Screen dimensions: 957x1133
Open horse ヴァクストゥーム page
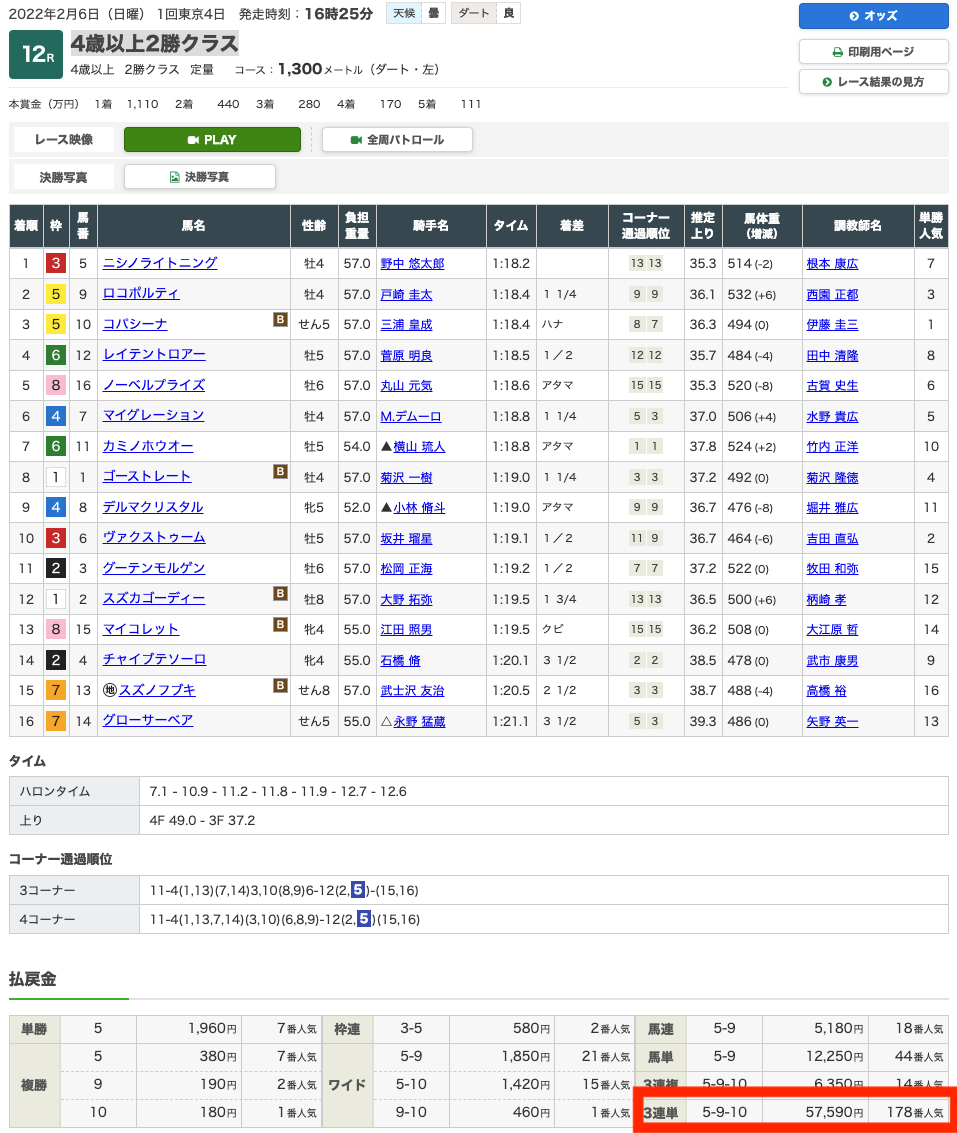154,538
